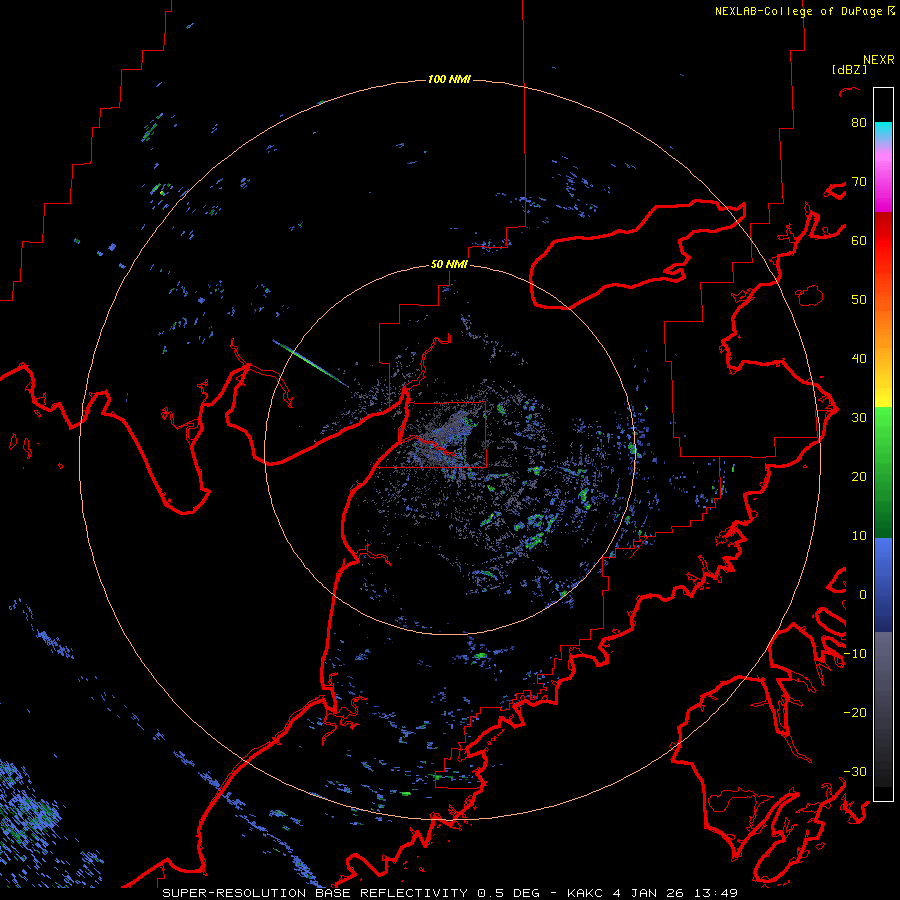Image resolution: width=900 pixels, height=900 pixels.
Task: Click the "NEXR" label above the scale
Action: pos(879,60)
